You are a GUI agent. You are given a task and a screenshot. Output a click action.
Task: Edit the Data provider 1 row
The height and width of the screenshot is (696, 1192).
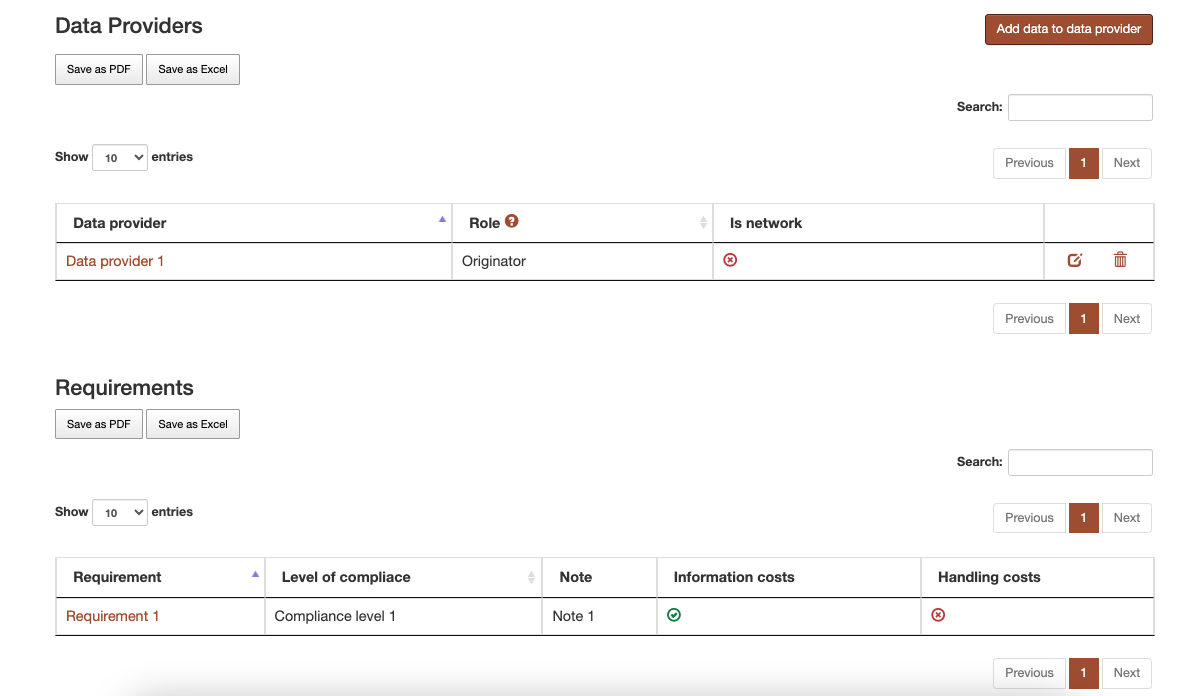click(x=1074, y=260)
